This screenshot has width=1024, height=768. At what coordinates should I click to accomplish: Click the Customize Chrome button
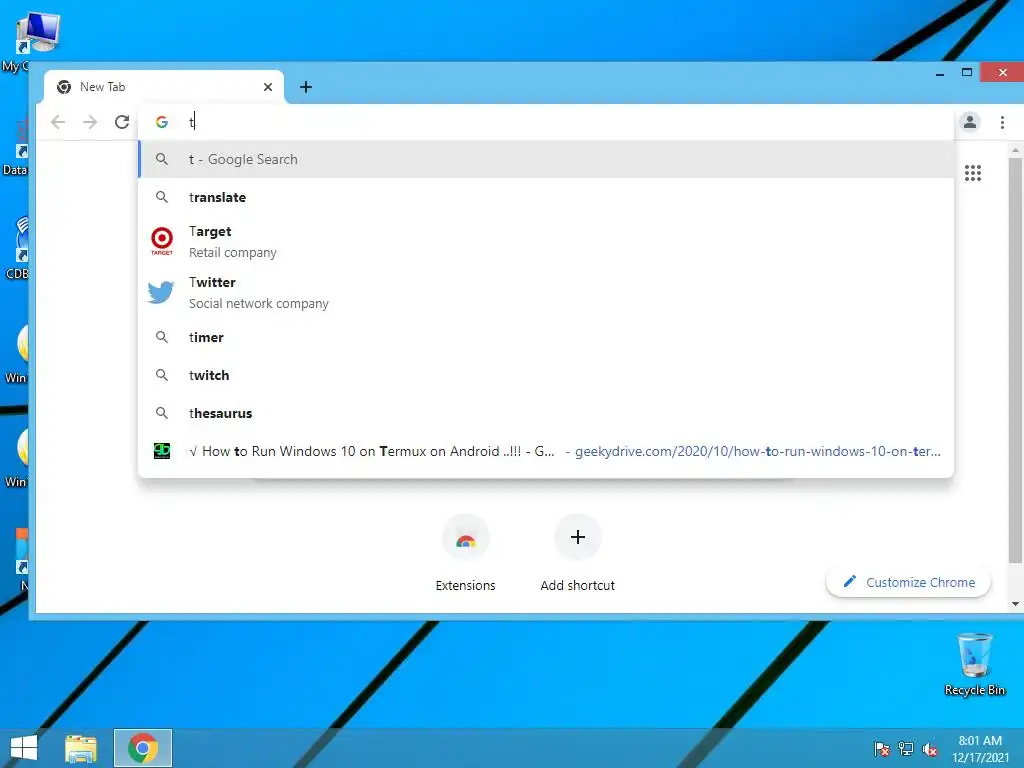point(908,582)
